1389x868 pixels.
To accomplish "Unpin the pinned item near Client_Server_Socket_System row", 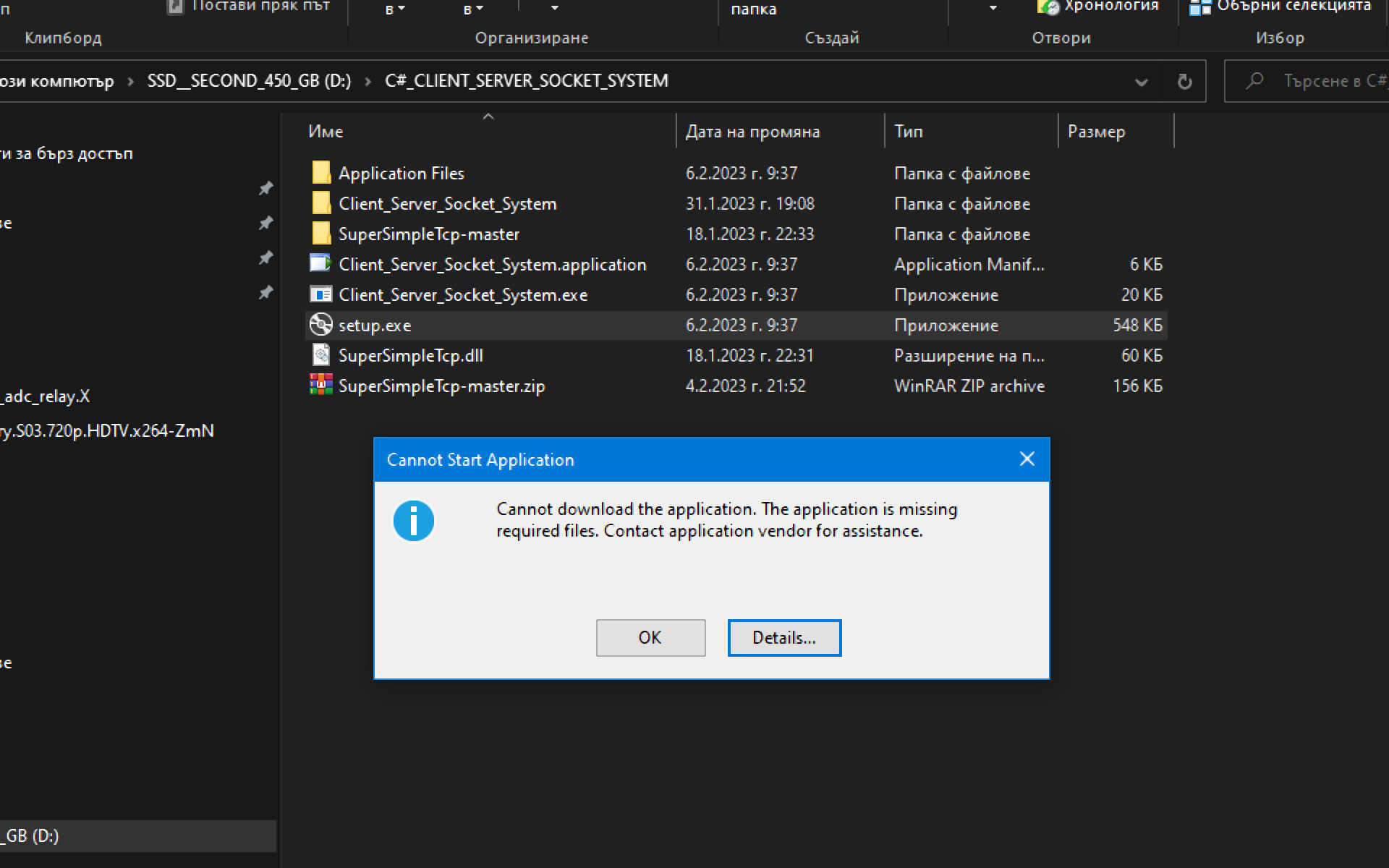I will (266, 223).
